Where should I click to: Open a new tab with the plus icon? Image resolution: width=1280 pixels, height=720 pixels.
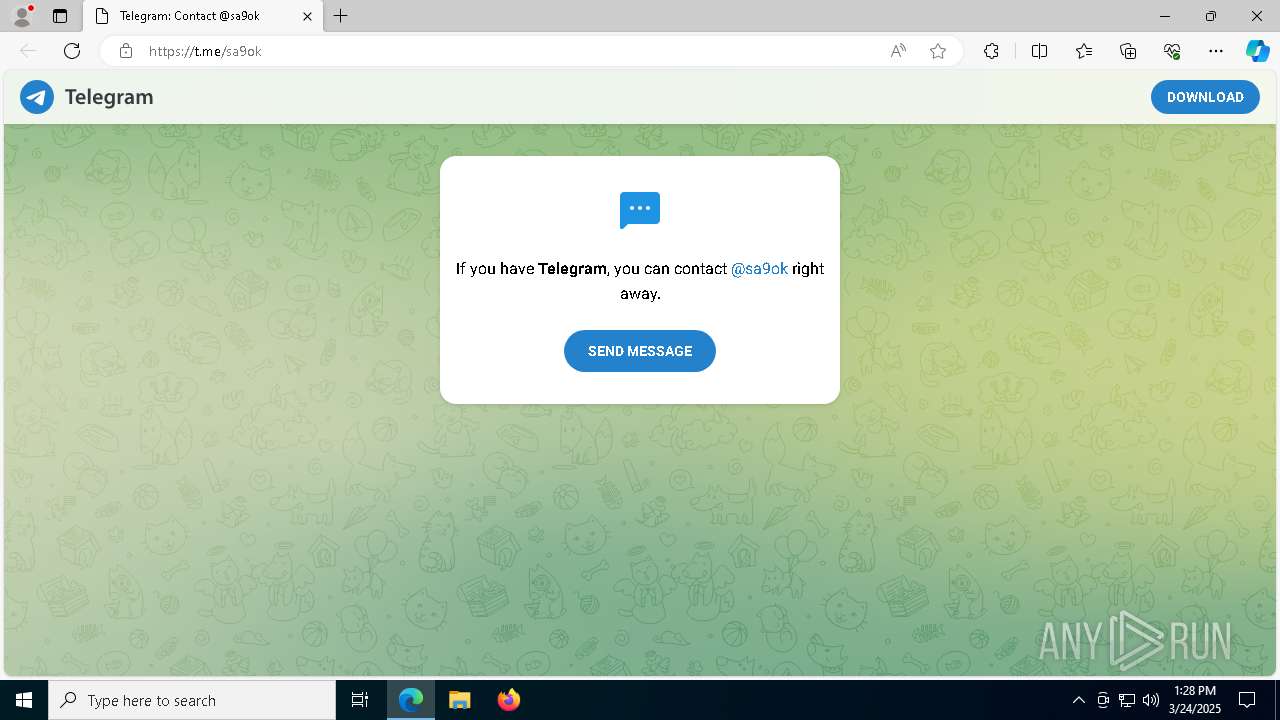[341, 16]
